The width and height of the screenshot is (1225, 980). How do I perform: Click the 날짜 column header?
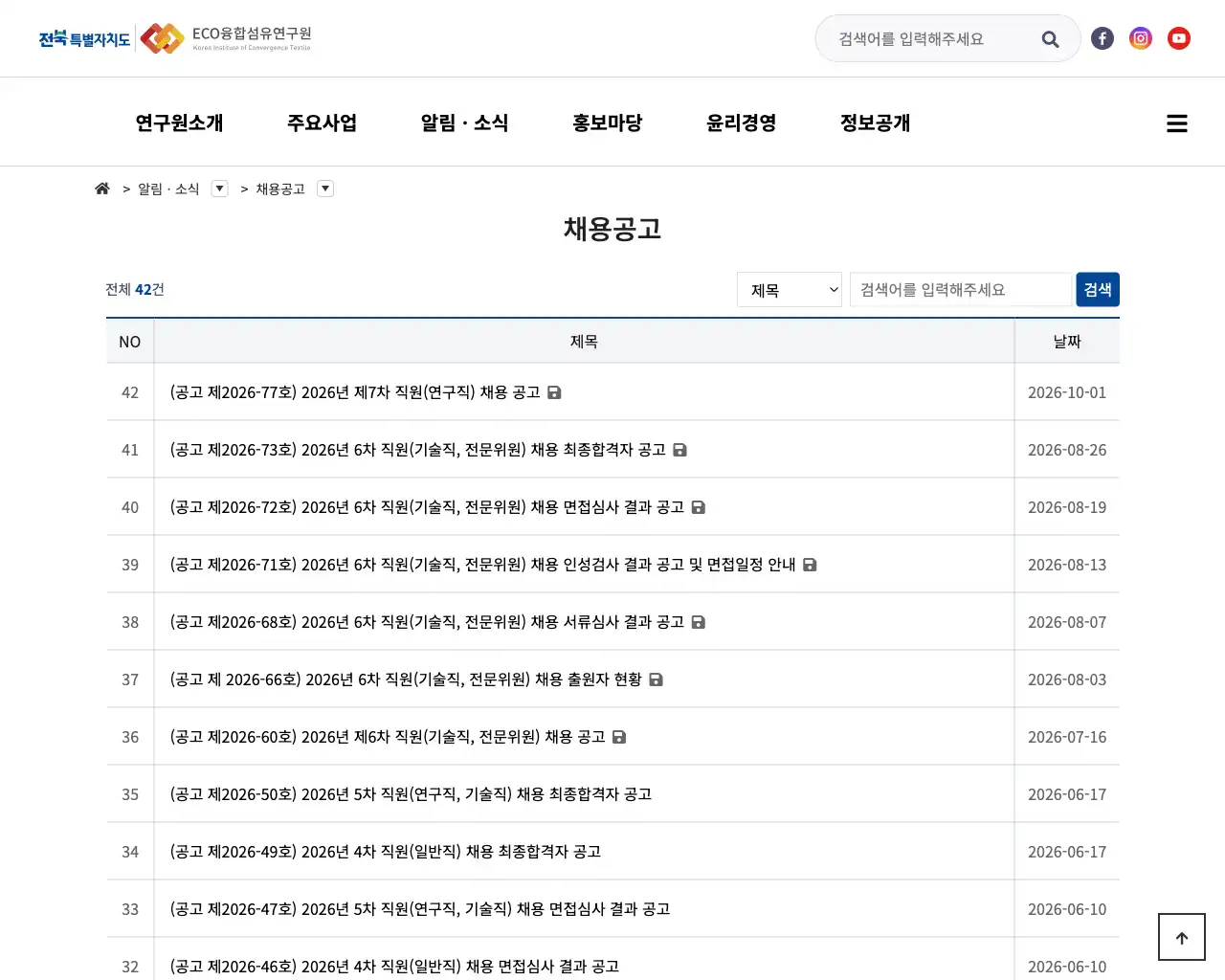tap(1067, 342)
